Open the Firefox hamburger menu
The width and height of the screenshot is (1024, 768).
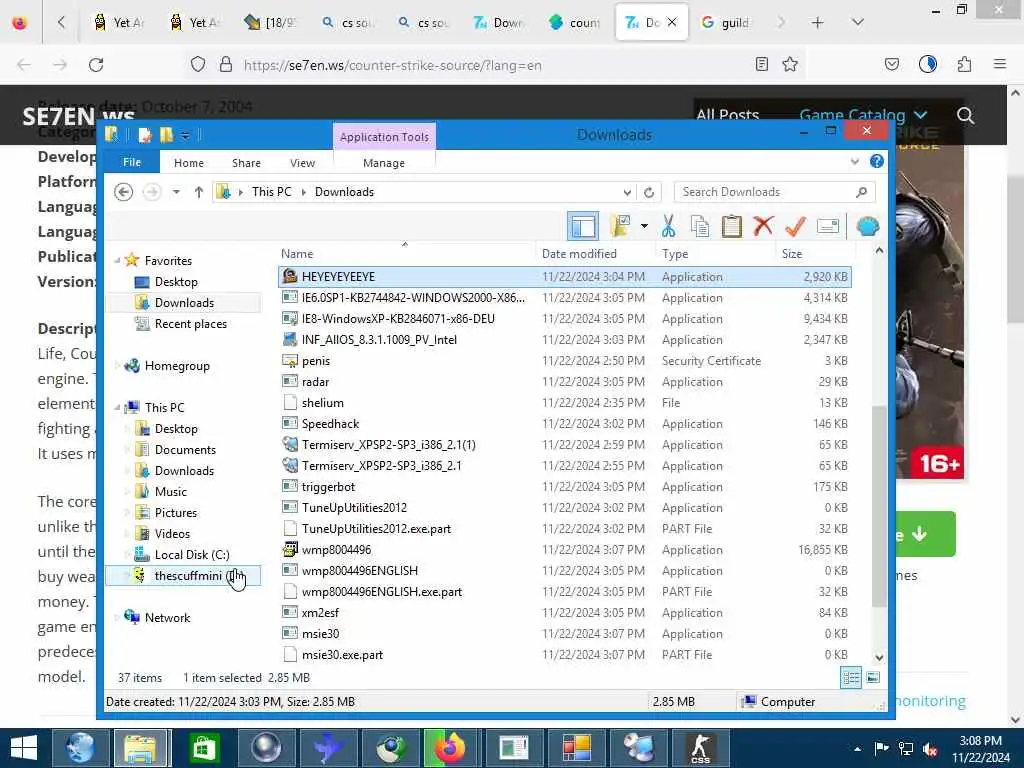click(1000, 64)
